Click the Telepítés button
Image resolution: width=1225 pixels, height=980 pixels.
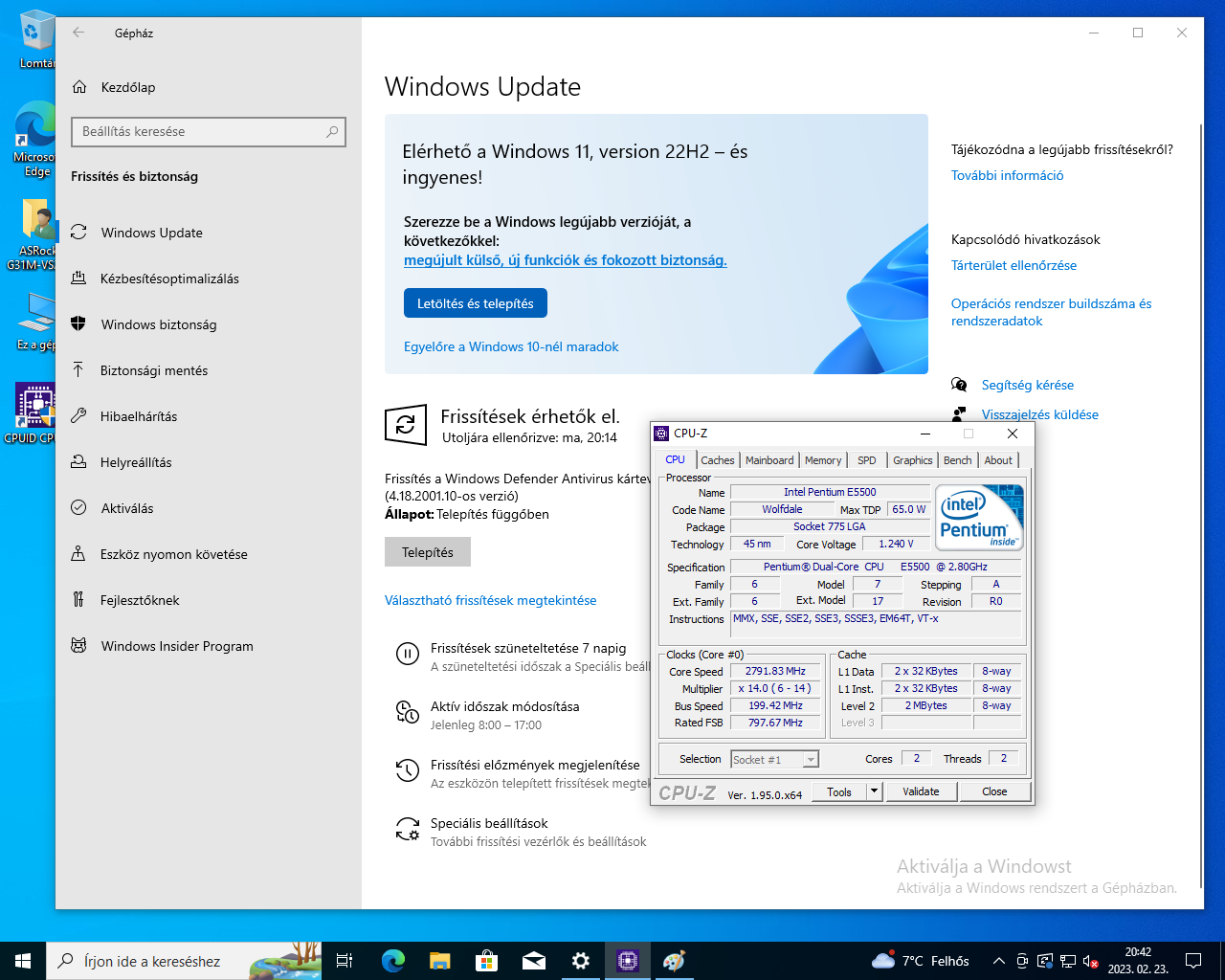pyautogui.click(x=428, y=552)
